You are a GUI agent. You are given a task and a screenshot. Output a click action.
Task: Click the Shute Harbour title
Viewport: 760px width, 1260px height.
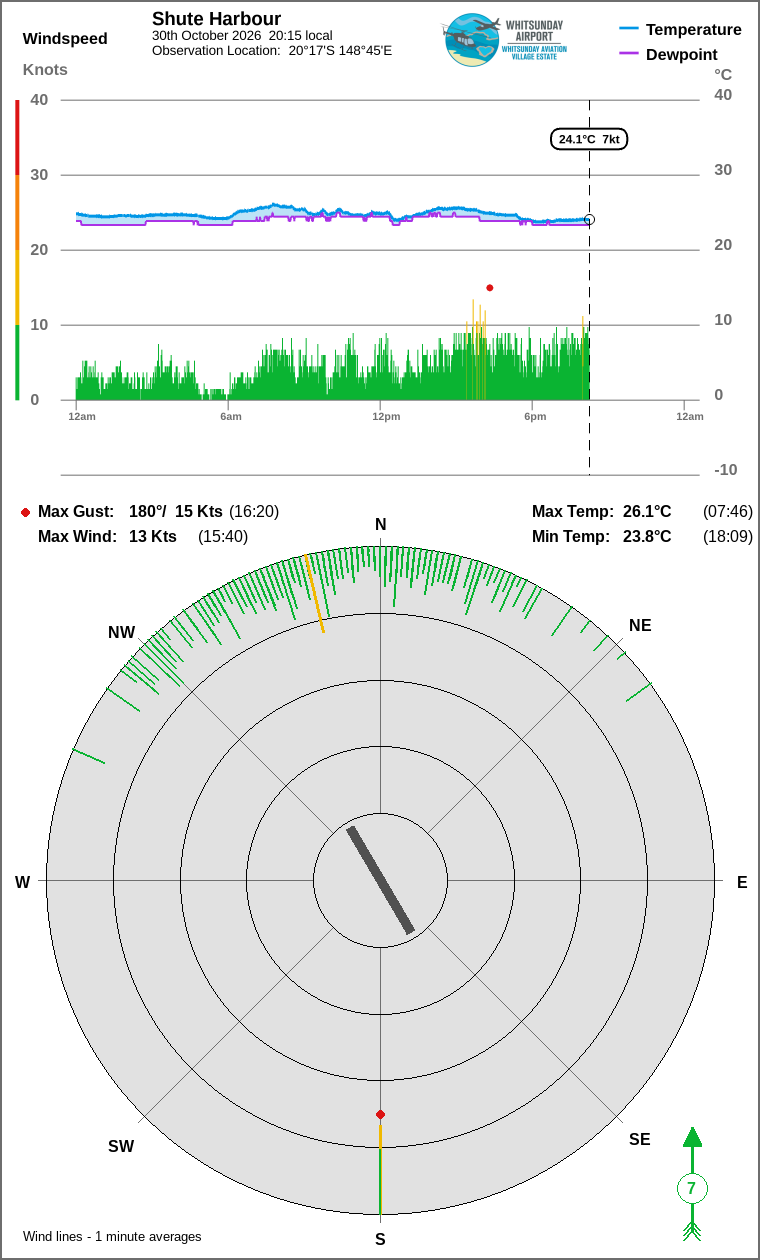[216, 19]
